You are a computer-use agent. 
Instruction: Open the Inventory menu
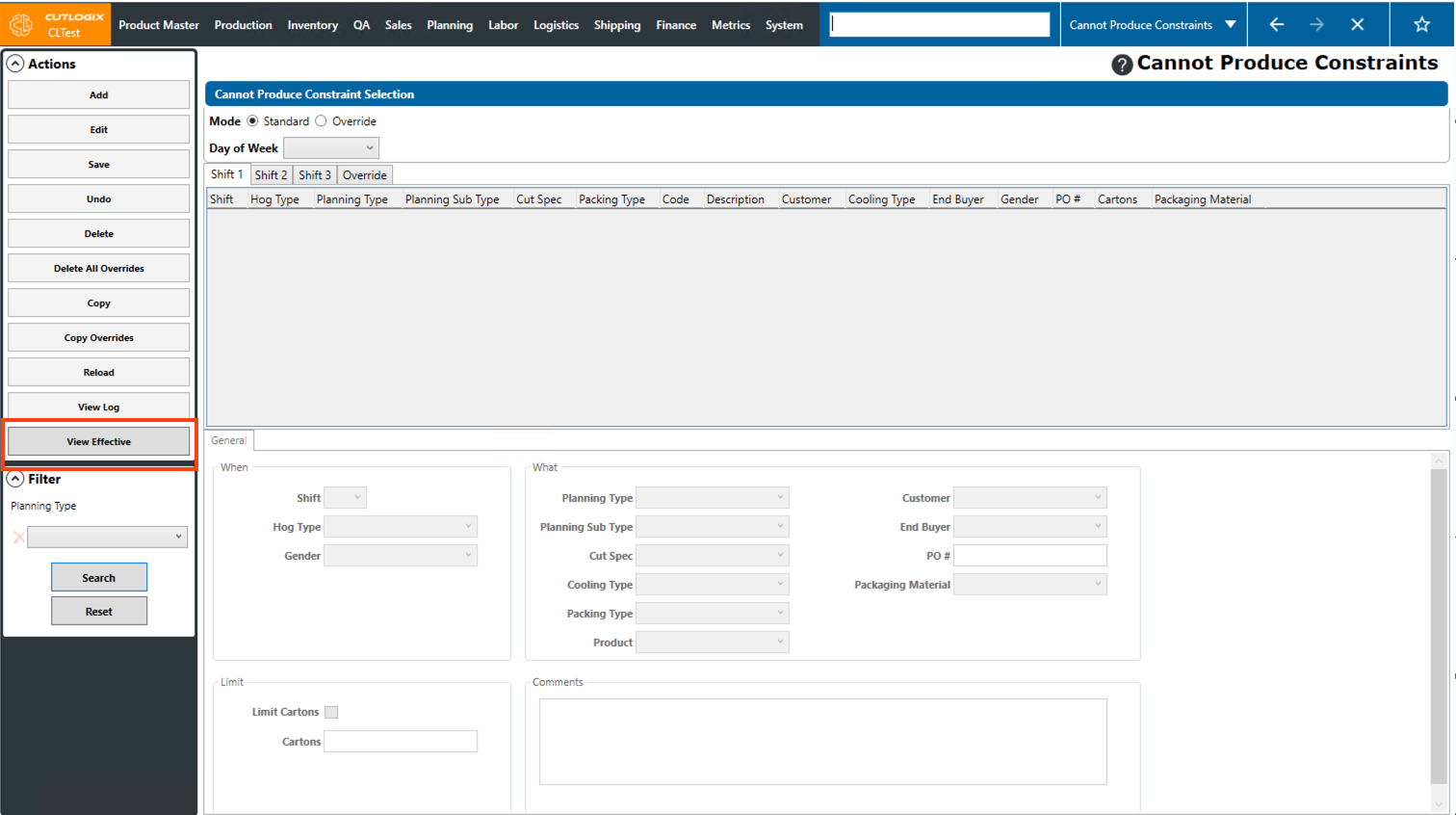coord(312,25)
